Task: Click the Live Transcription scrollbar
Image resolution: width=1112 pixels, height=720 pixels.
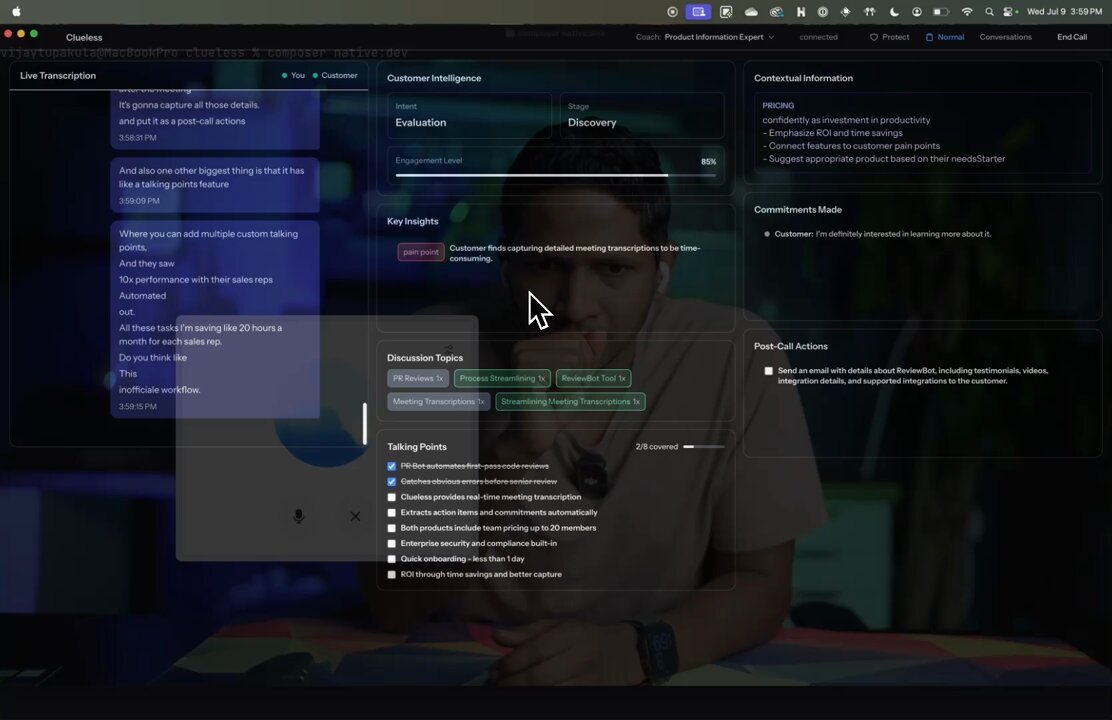Action: coord(365,423)
